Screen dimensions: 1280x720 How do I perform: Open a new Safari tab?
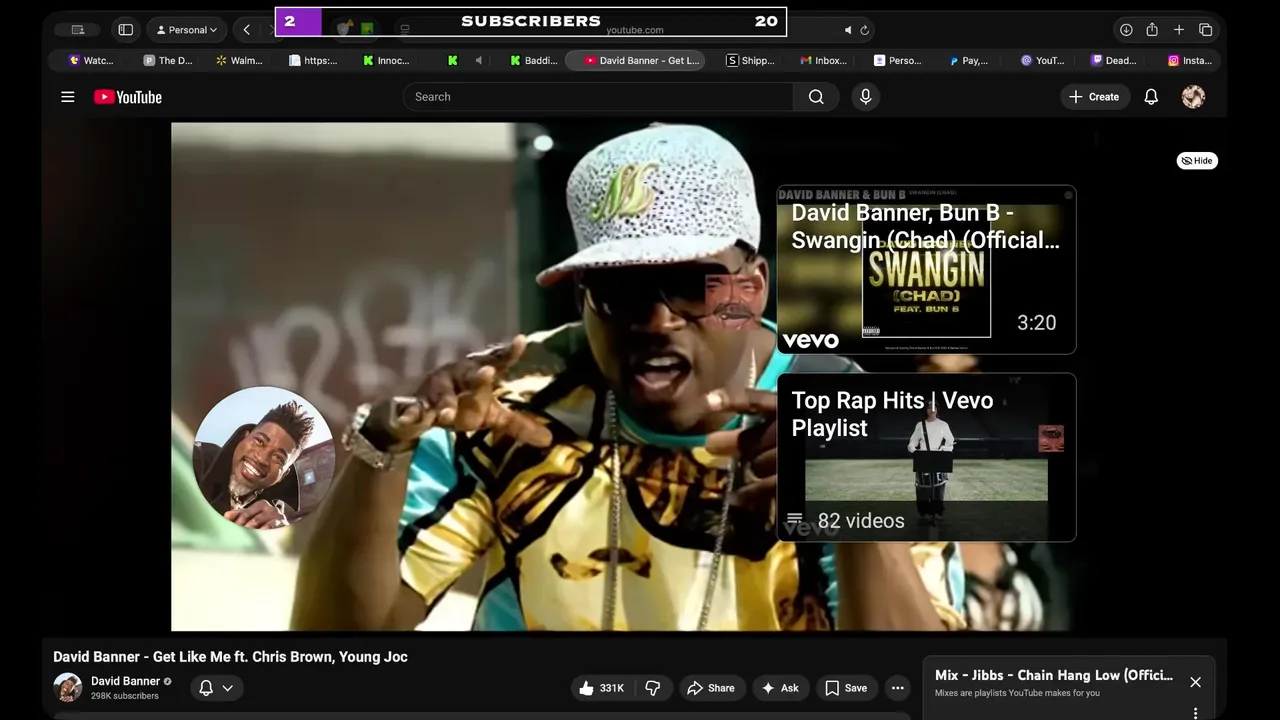[x=1179, y=30]
